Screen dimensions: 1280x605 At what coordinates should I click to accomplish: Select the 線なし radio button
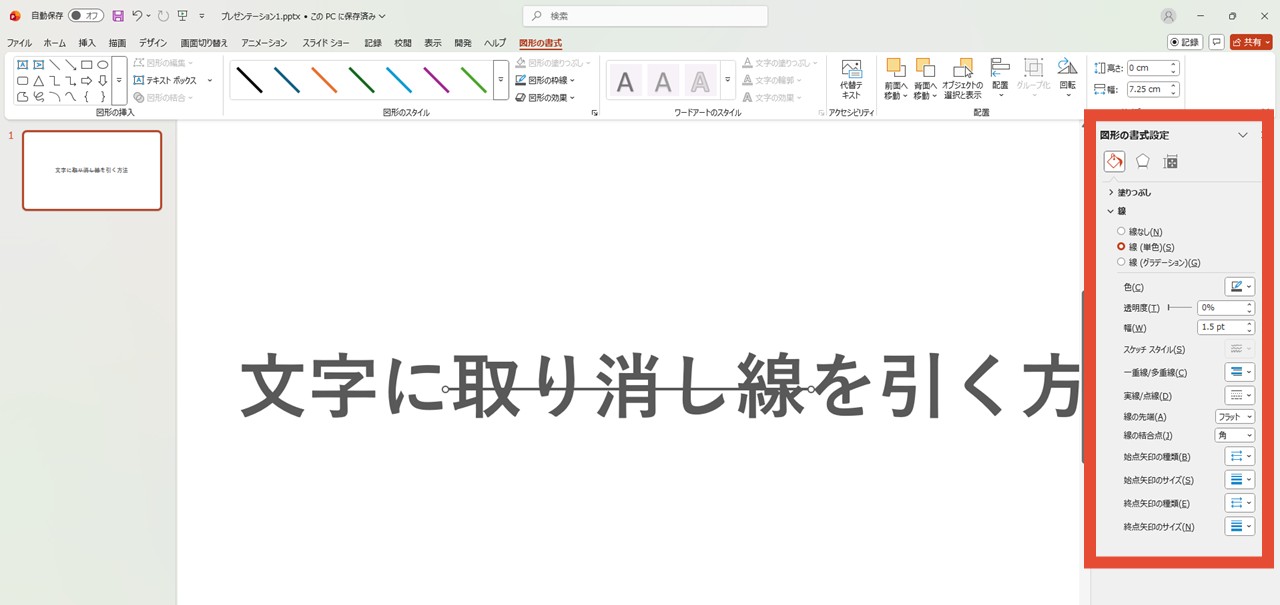[1121, 231]
